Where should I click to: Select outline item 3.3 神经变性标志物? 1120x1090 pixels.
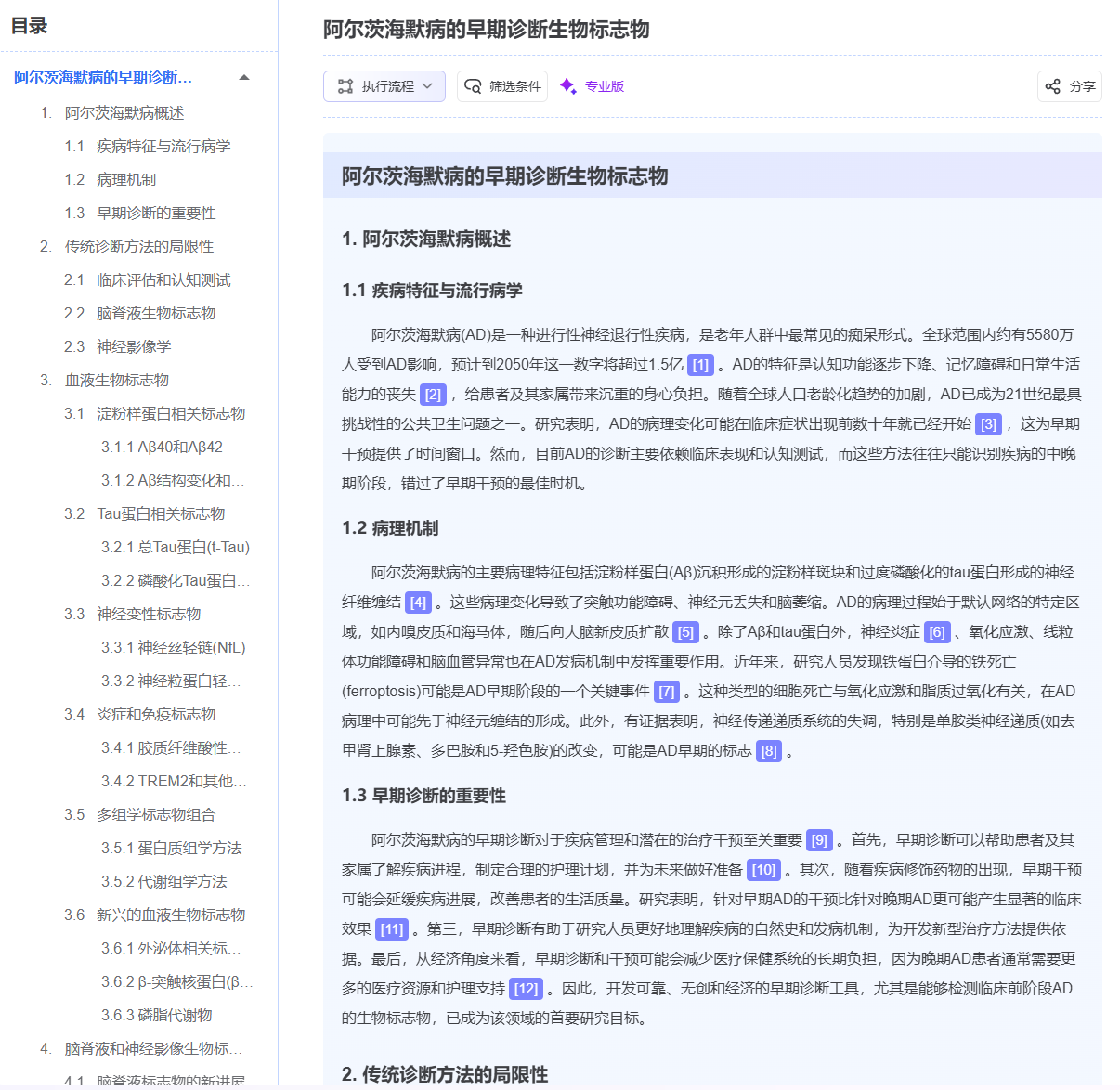point(133,614)
